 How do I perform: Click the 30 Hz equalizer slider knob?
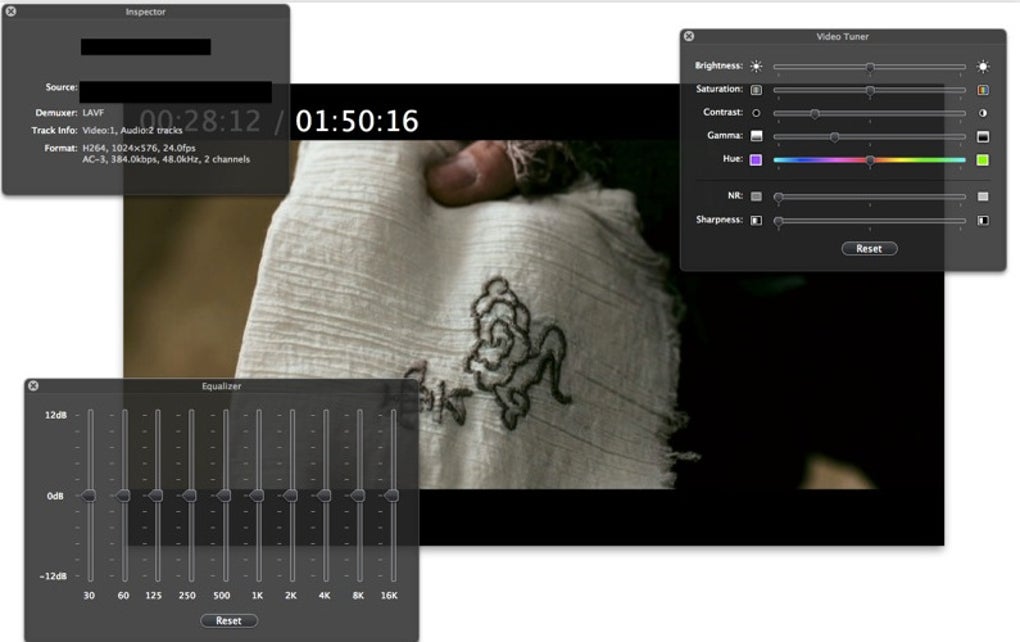pyautogui.click(x=89, y=496)
